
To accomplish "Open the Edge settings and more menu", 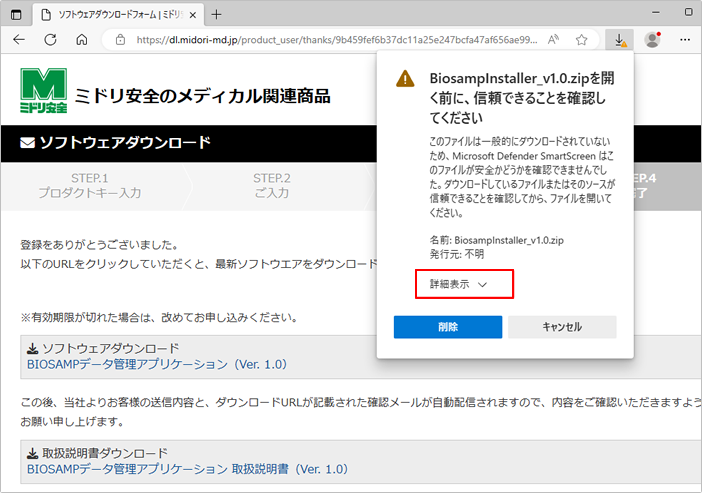I will pos(685,40).
